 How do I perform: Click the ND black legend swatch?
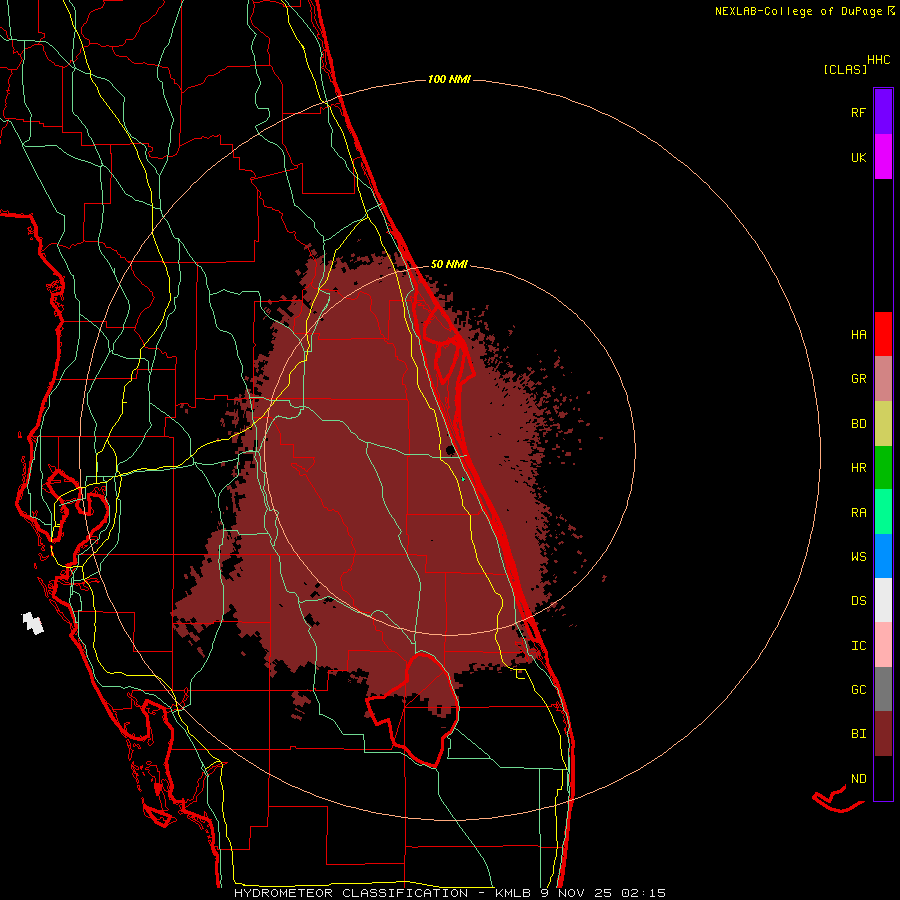tap(883, 778)
